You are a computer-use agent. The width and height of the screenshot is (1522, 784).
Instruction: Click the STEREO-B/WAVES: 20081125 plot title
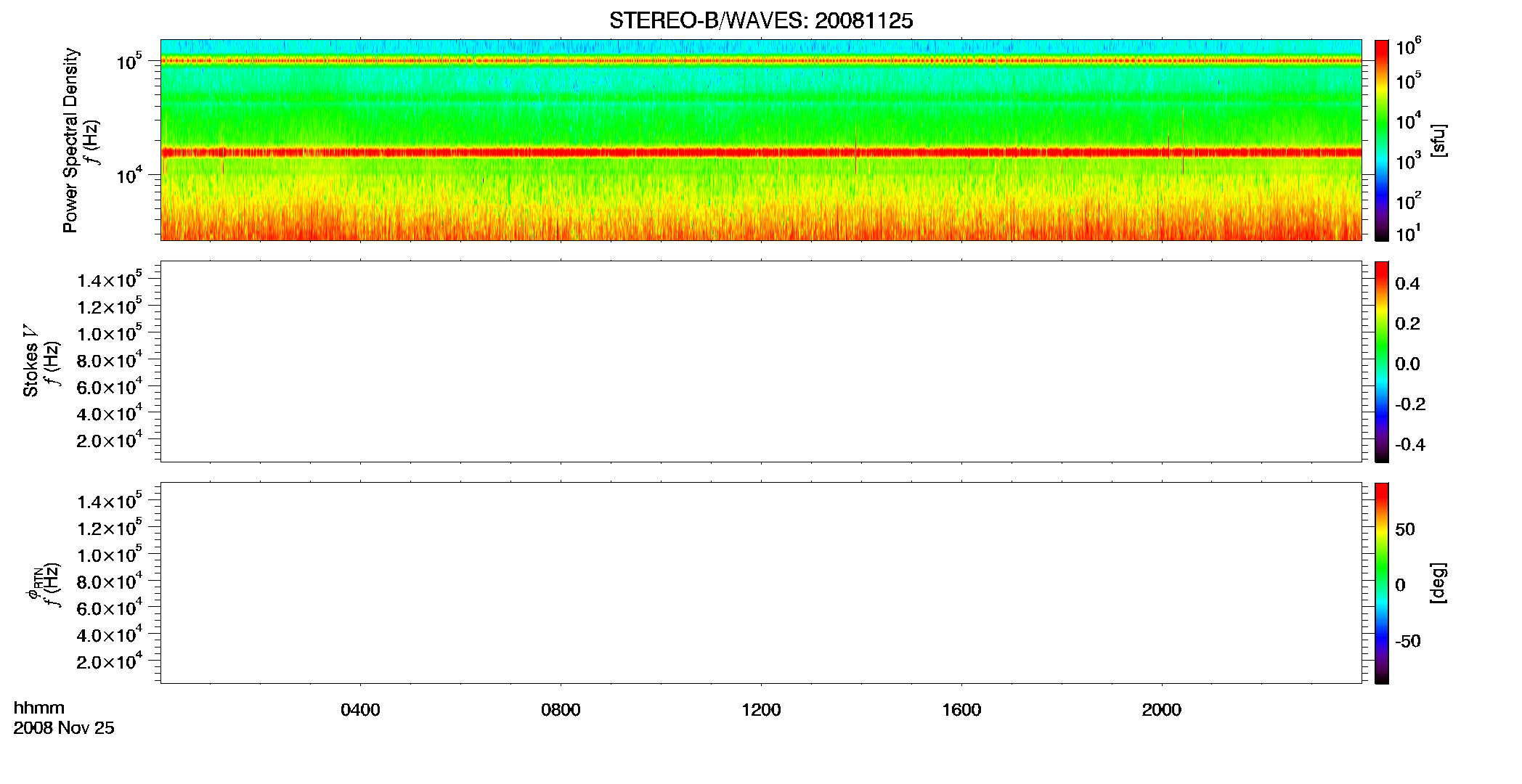[x=761, y=21]
